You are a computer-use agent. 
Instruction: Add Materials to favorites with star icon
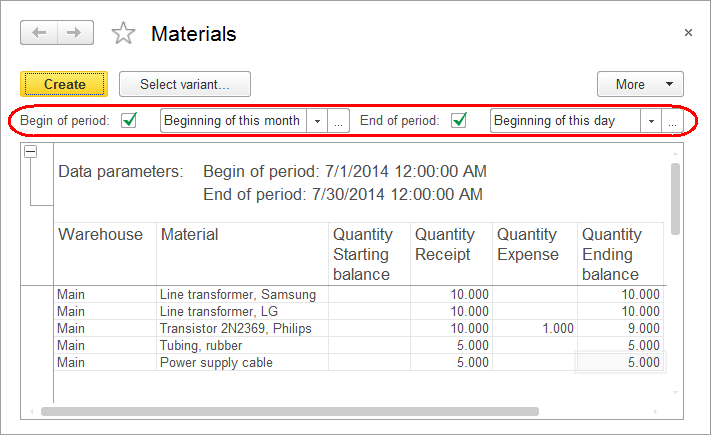(x=123, y=33)
